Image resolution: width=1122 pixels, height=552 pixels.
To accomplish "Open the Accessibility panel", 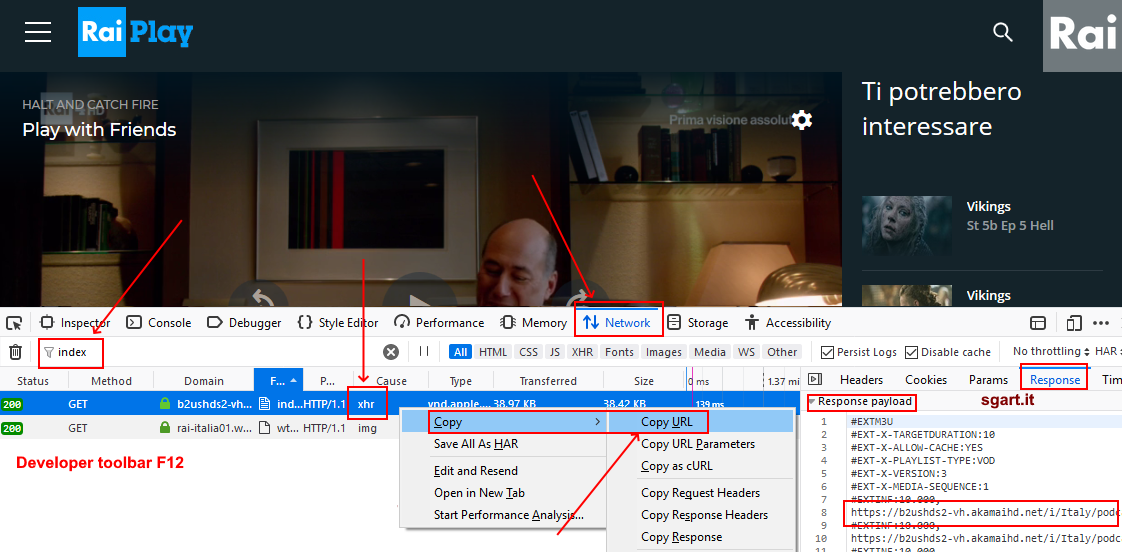I will (x=788, y=323).
